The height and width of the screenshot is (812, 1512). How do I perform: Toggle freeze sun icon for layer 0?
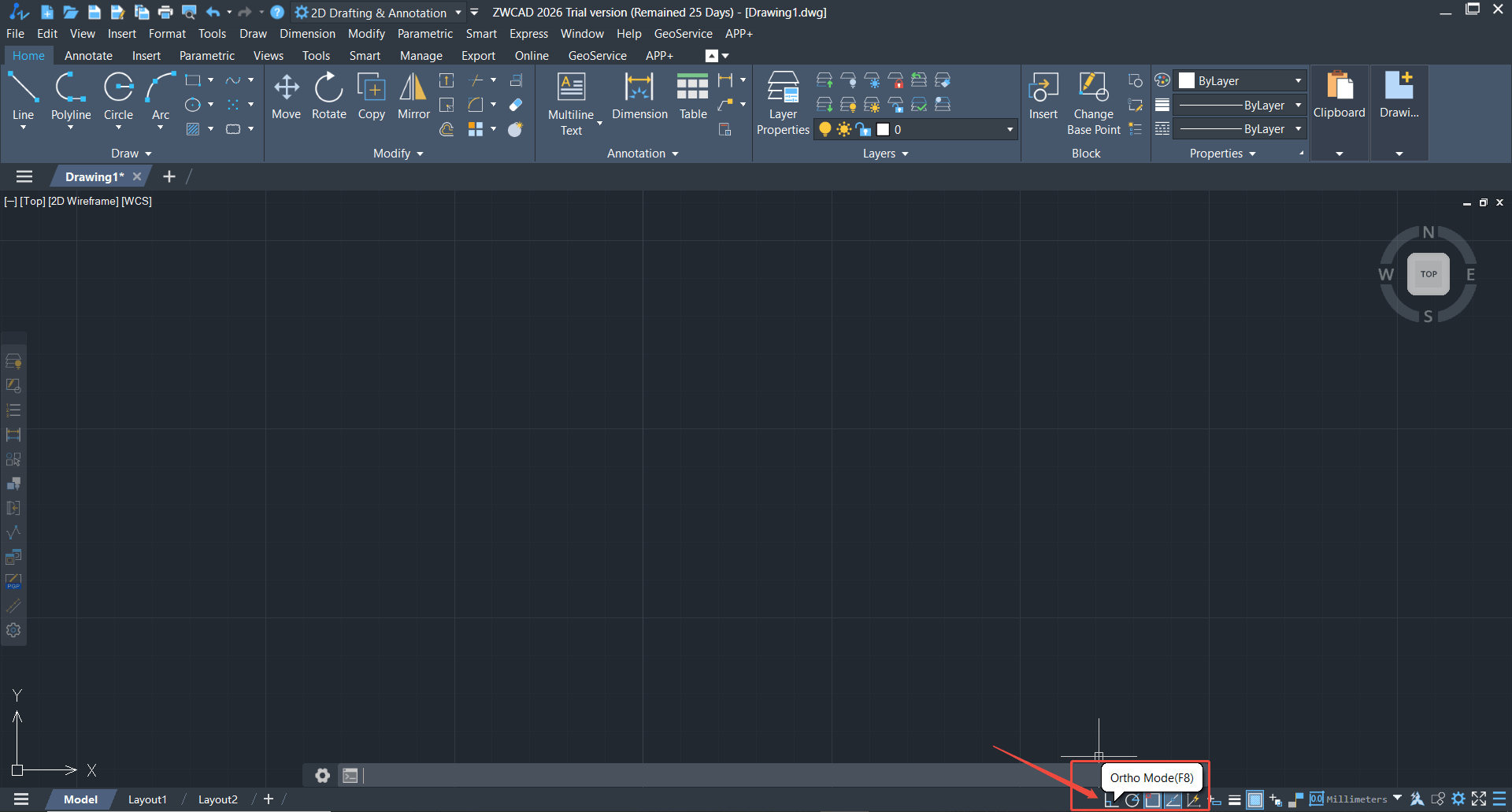(844, 129)
